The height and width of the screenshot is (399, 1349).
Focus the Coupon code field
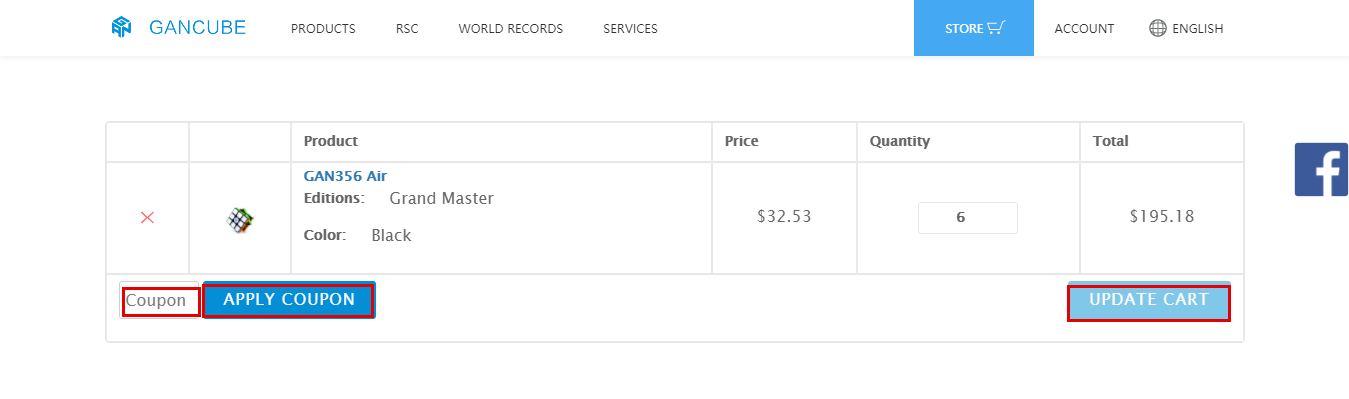point(161,301)
